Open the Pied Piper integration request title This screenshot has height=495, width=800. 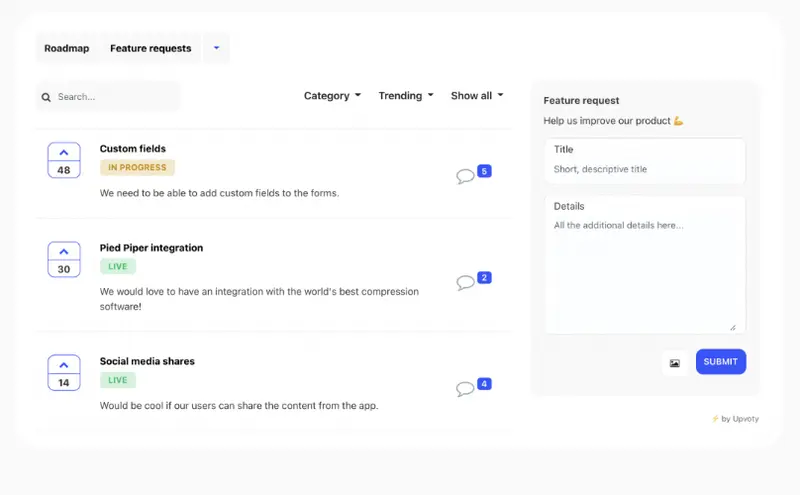click(x=151, y=248)
